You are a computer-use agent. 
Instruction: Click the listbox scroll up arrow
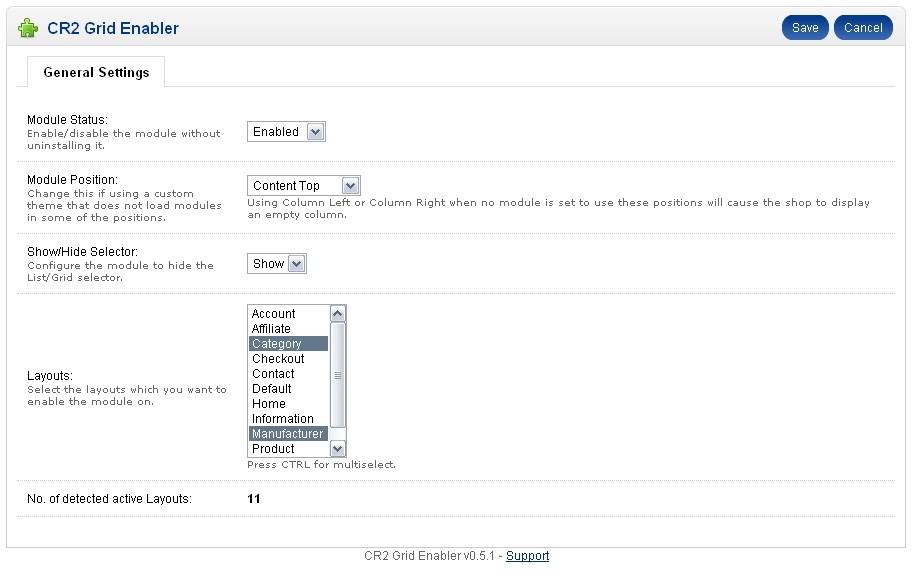[338, 314]
